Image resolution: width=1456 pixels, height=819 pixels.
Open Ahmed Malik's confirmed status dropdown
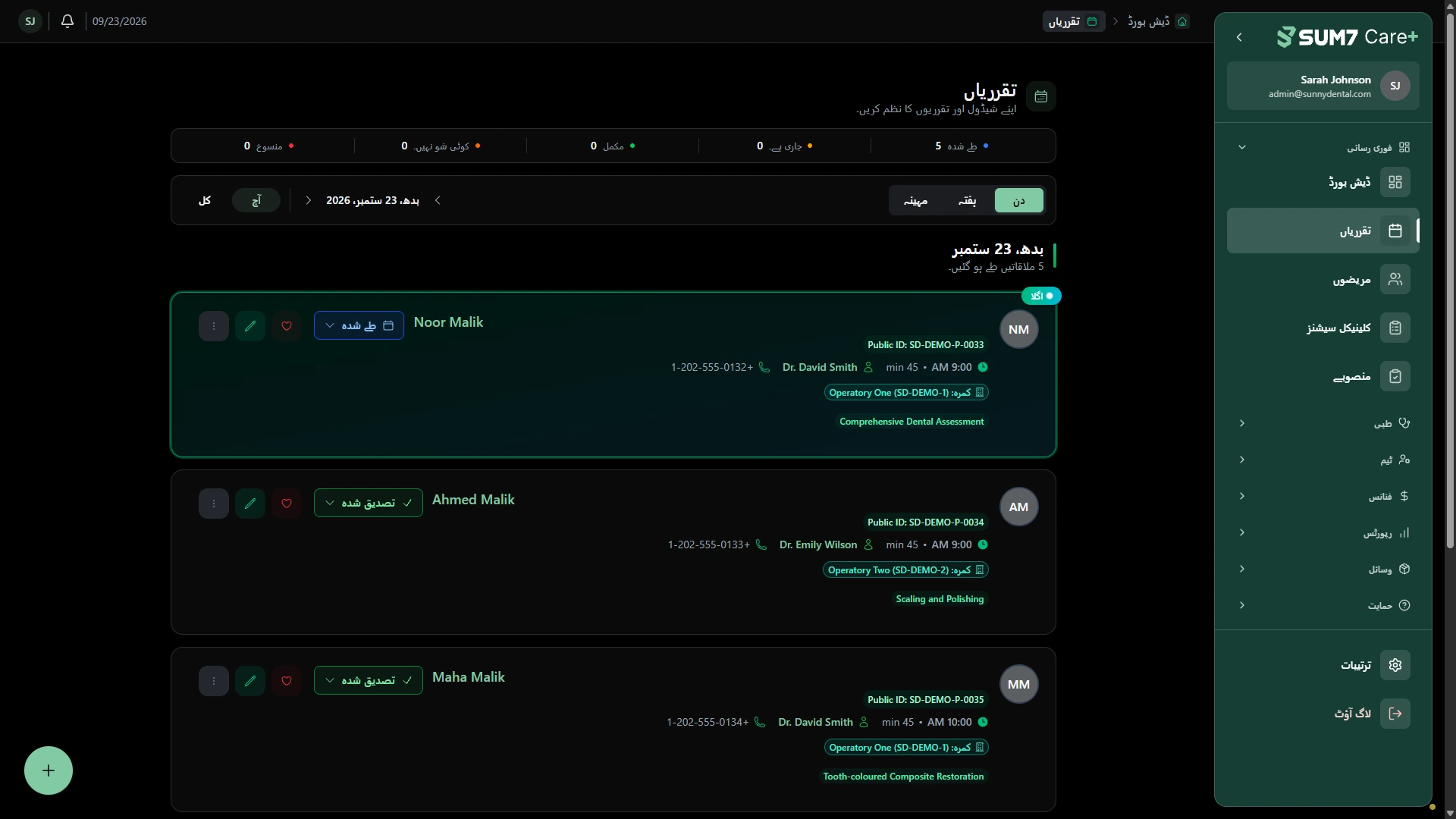click(368, 503)
